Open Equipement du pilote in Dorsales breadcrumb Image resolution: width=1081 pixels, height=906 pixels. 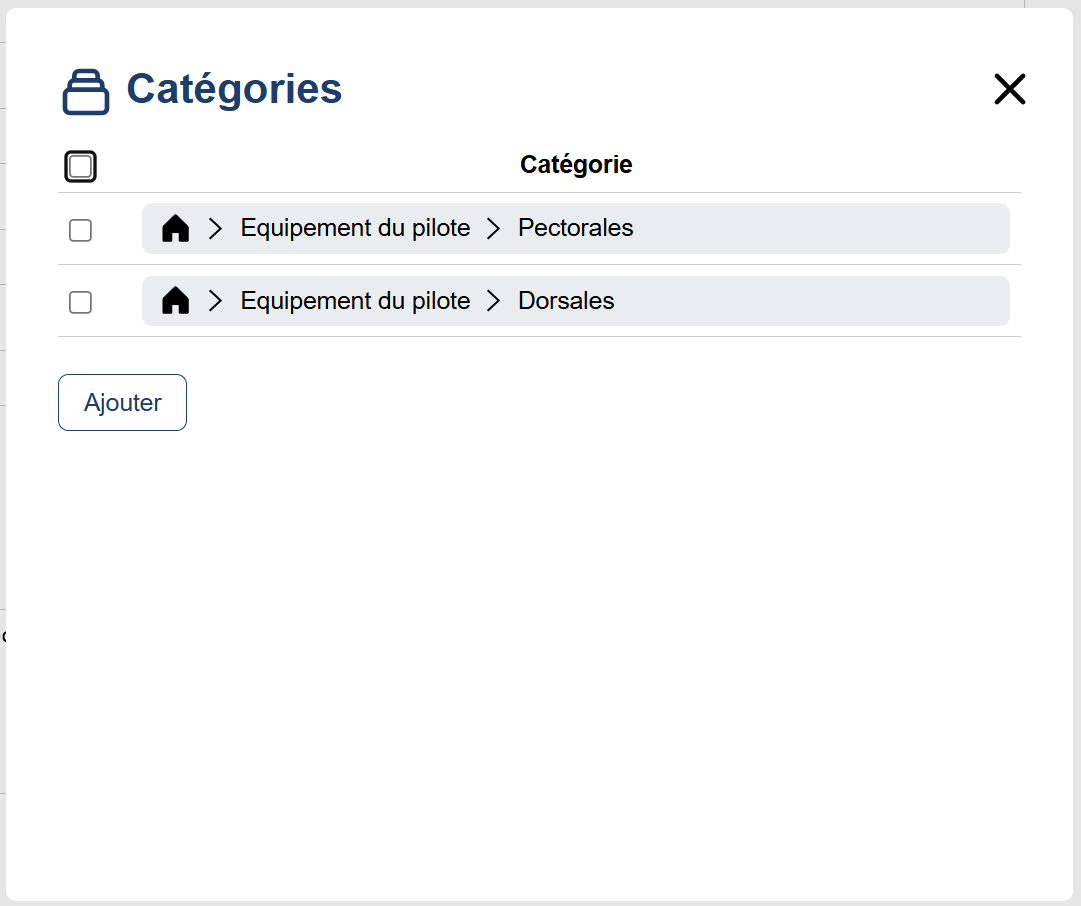(x=355, y=301)
